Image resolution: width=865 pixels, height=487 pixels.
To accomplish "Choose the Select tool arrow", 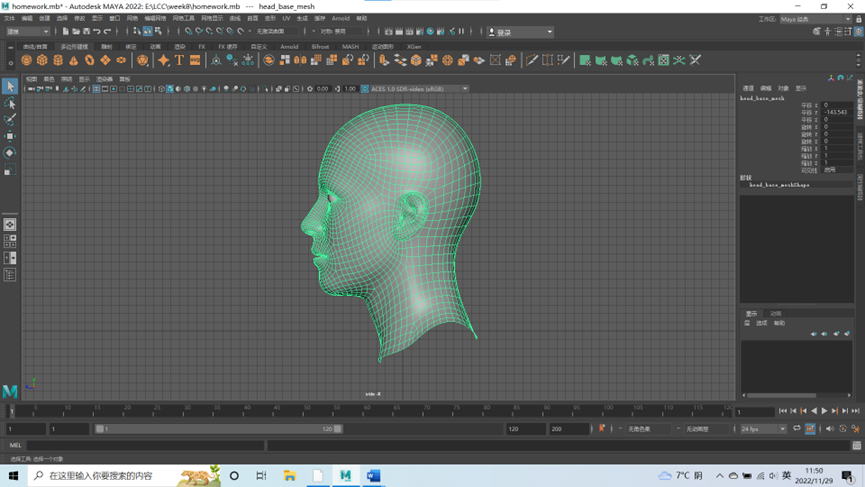I will (x=10, y=87).
